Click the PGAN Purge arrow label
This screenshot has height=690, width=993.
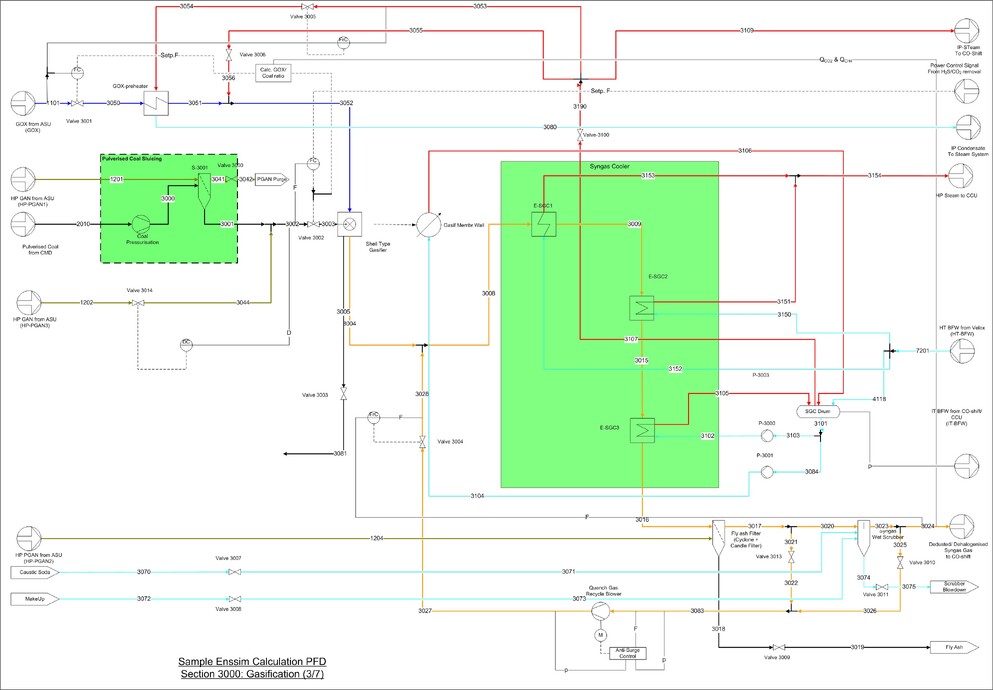click(x=272, y=180)
